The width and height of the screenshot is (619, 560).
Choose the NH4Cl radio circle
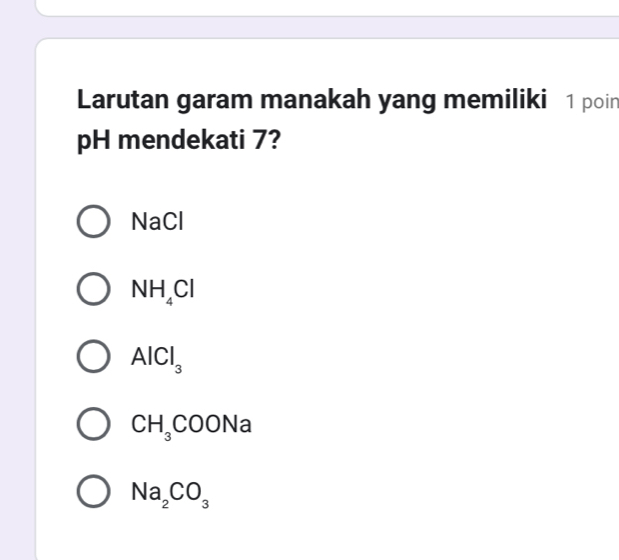click(94, 290)
